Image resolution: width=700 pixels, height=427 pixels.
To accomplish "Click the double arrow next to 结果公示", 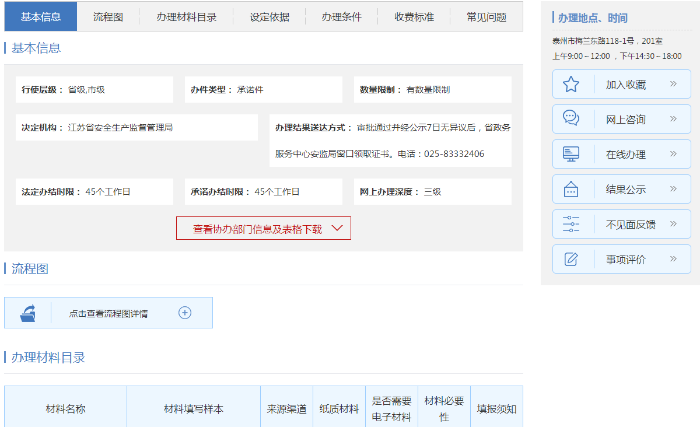I will point(673,189).
